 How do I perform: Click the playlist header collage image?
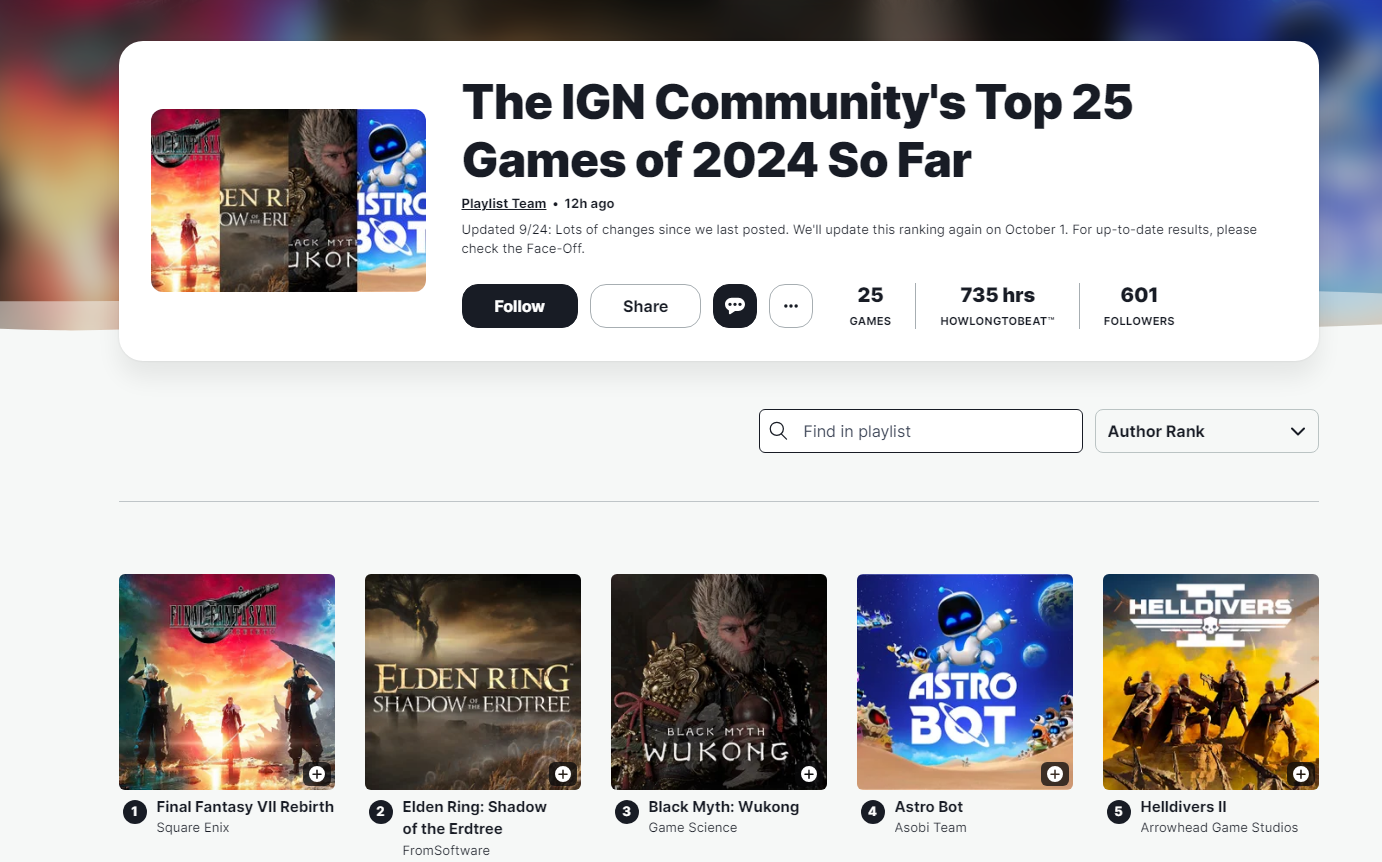[288, 200]
